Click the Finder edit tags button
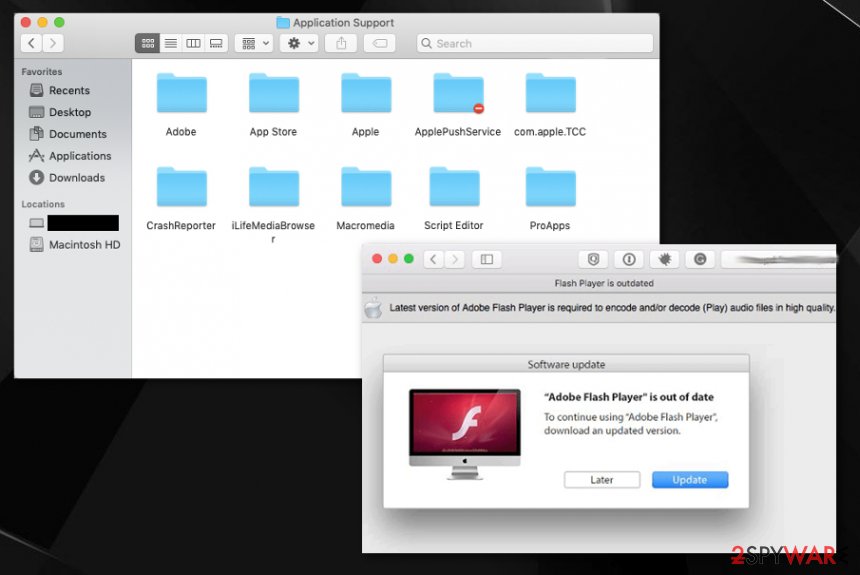Image resolution: width=860 pixels, height=575 pixels. click(x=380, y=43)
